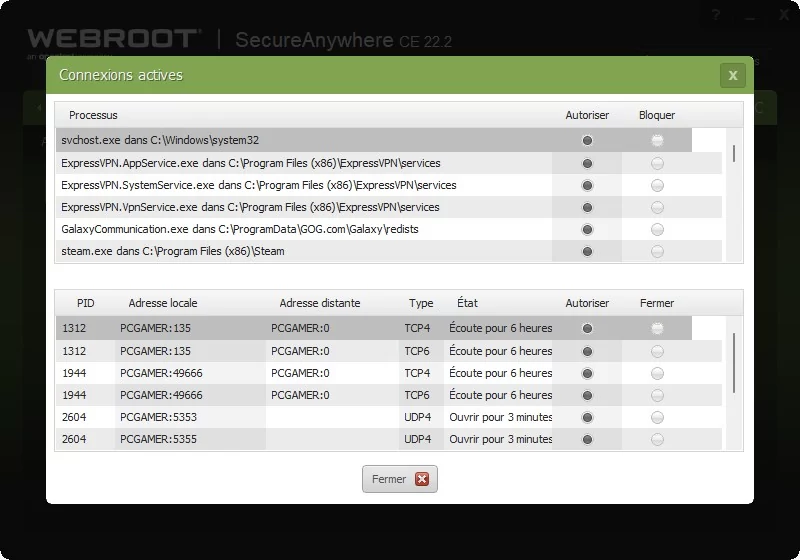
Task: Select Bloquer for GalaxyCommunication.exe
Action: point(657,230)
